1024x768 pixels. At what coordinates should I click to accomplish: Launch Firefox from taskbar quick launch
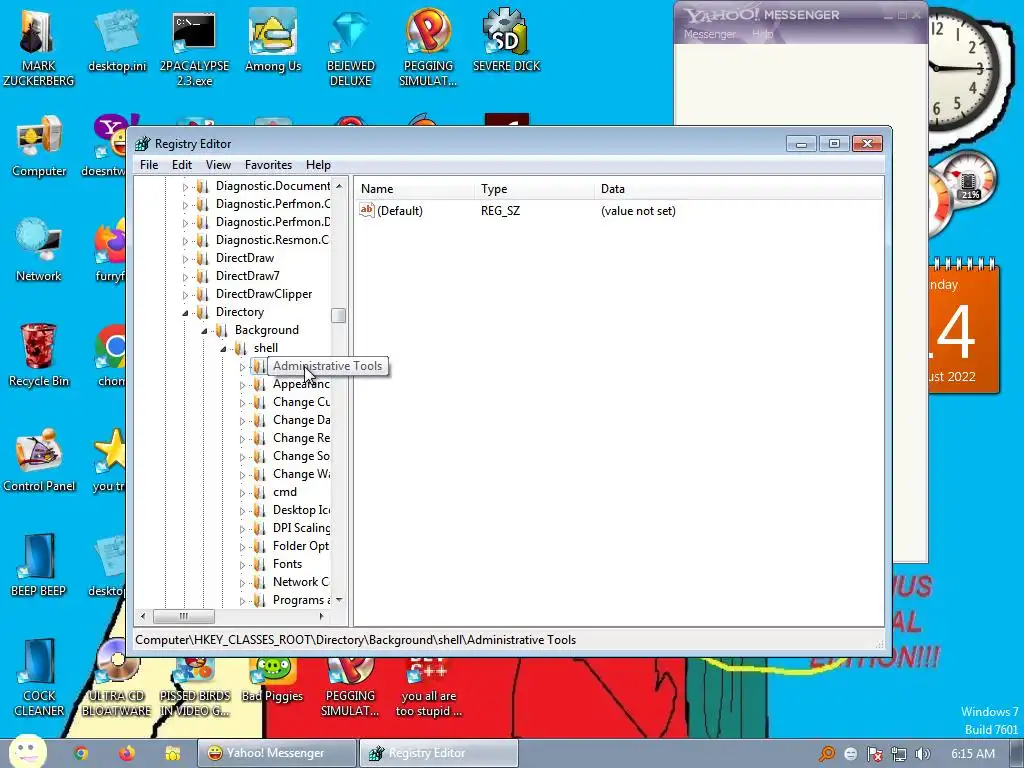tap(127, 753)
